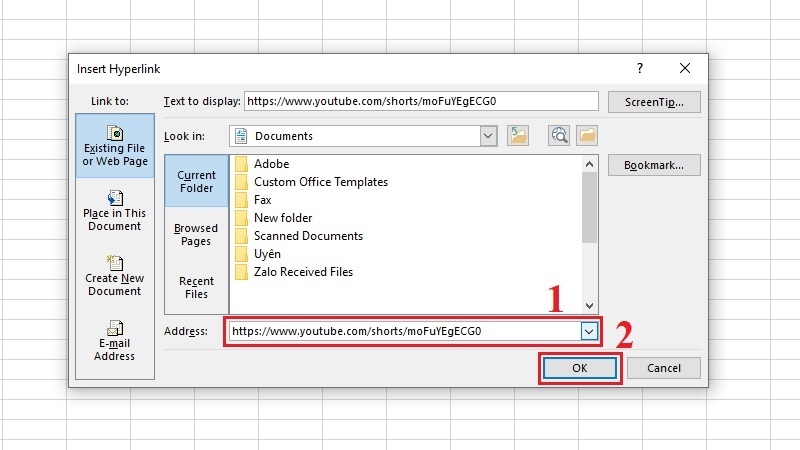Open the Look in Documents dropdown

pos(488,136)
